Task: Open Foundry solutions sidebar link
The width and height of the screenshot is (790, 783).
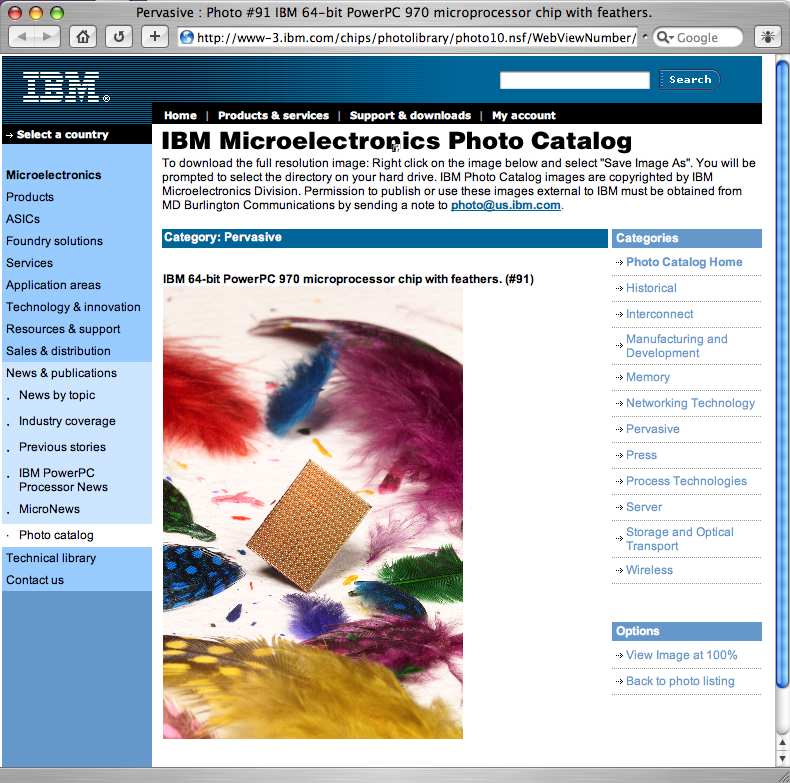Action: coord(54,241)
